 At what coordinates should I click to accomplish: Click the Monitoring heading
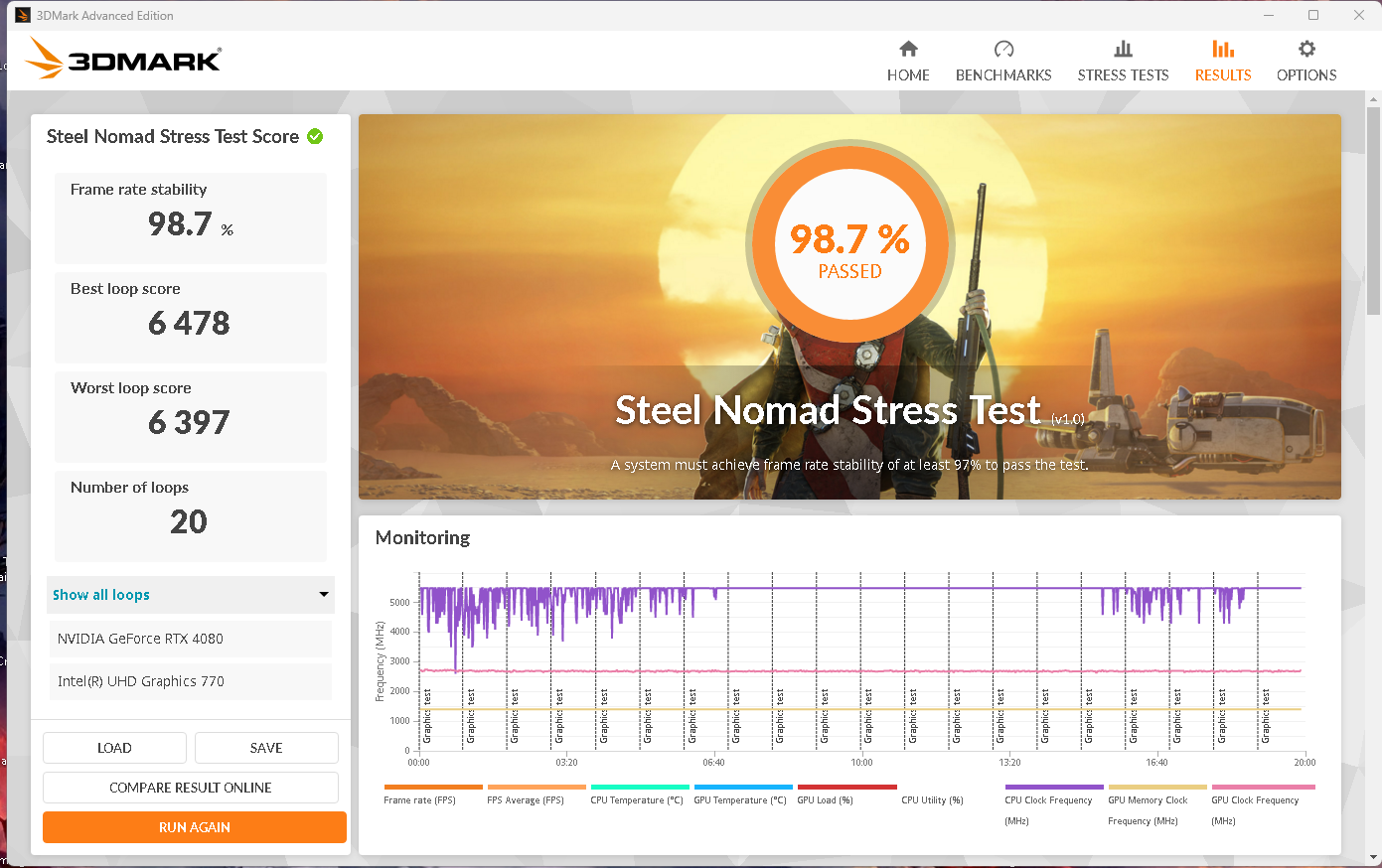click(422, 537)
